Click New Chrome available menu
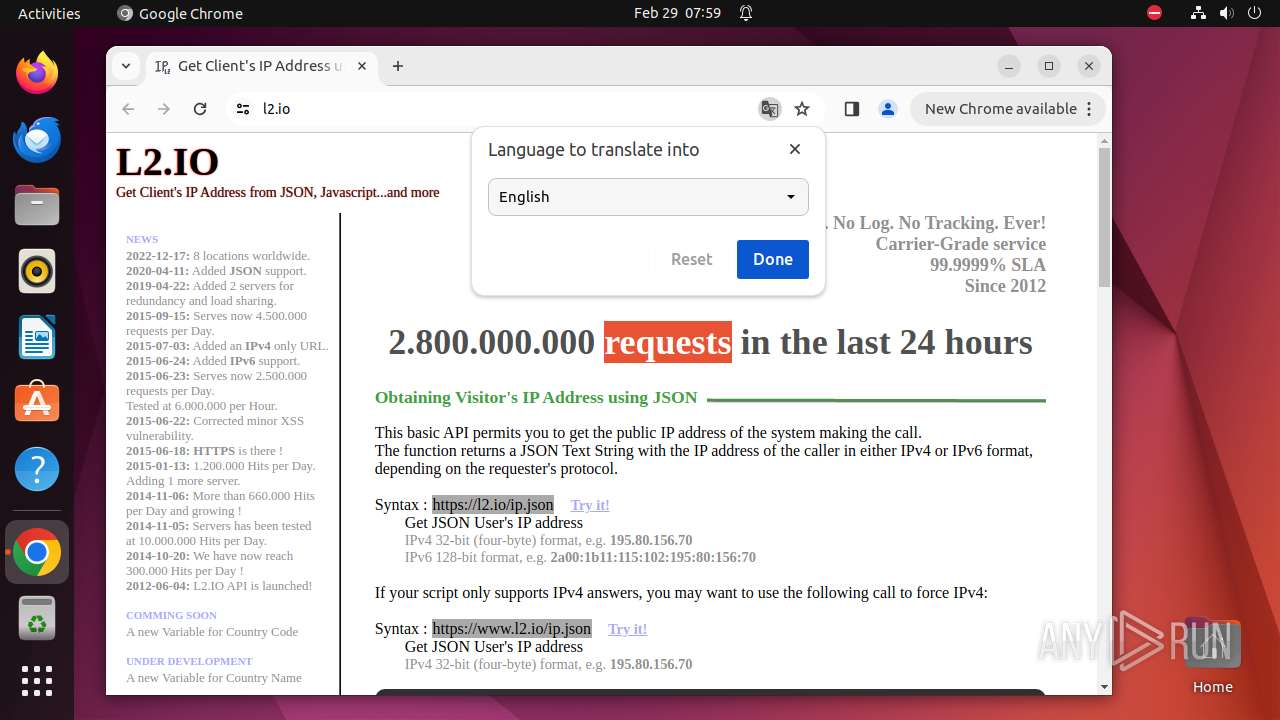Viewport: 1280px width, 720px height. pos(1007,109)
